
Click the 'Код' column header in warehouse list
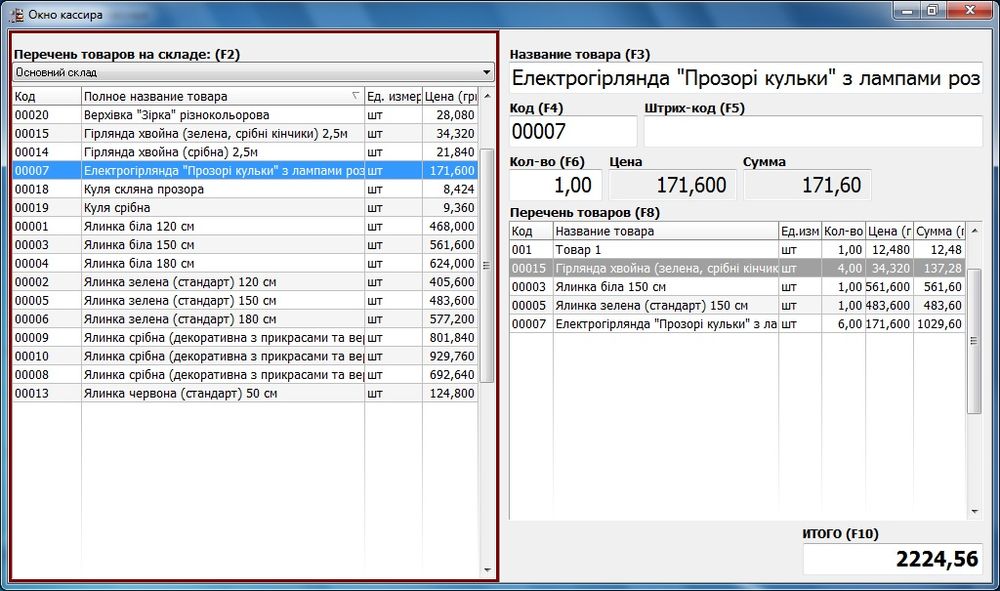tap(47, 96)
